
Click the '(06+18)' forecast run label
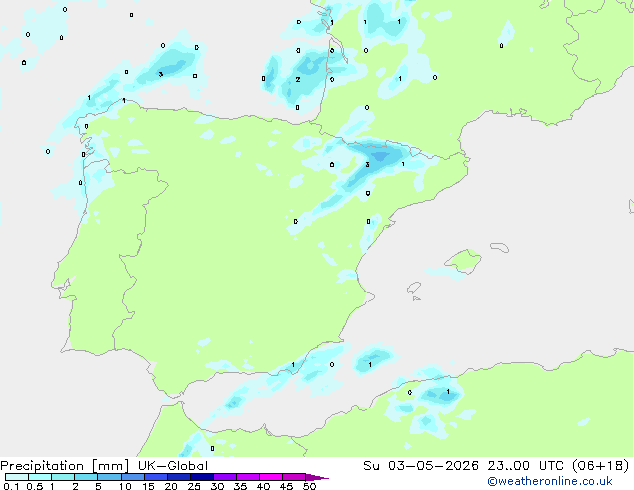[x=601, y=466]
